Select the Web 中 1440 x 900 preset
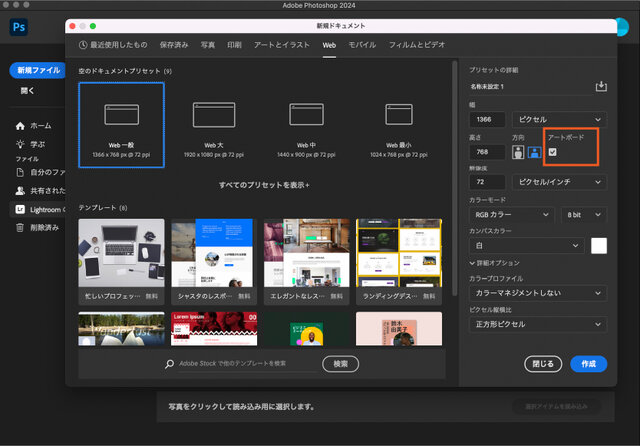The image size is (640, 446). click(306, 125)
